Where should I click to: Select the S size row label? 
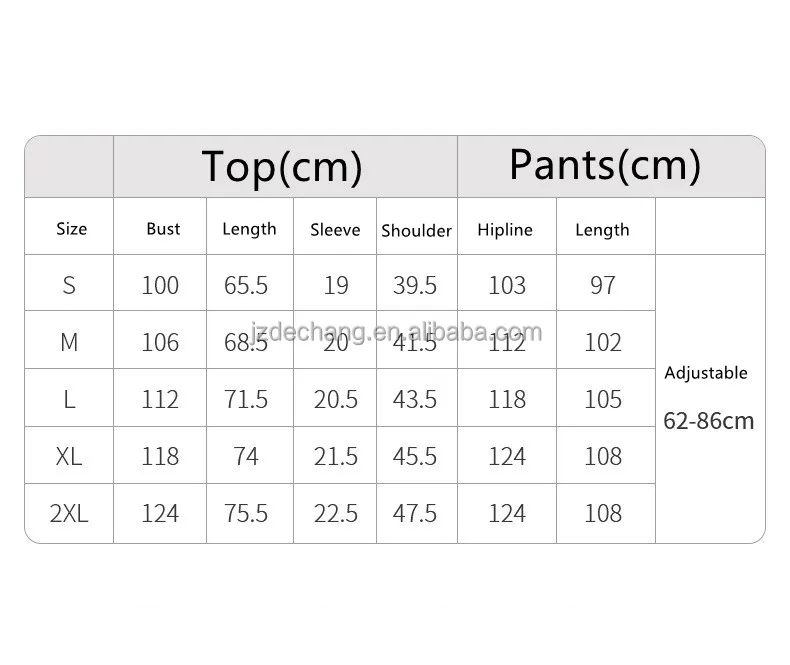point(69,283)
